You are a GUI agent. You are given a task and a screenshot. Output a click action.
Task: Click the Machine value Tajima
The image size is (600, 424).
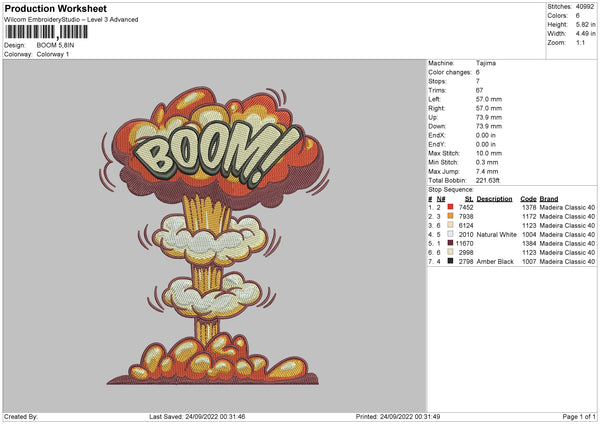pyautogui.click(x=487, y=64)
